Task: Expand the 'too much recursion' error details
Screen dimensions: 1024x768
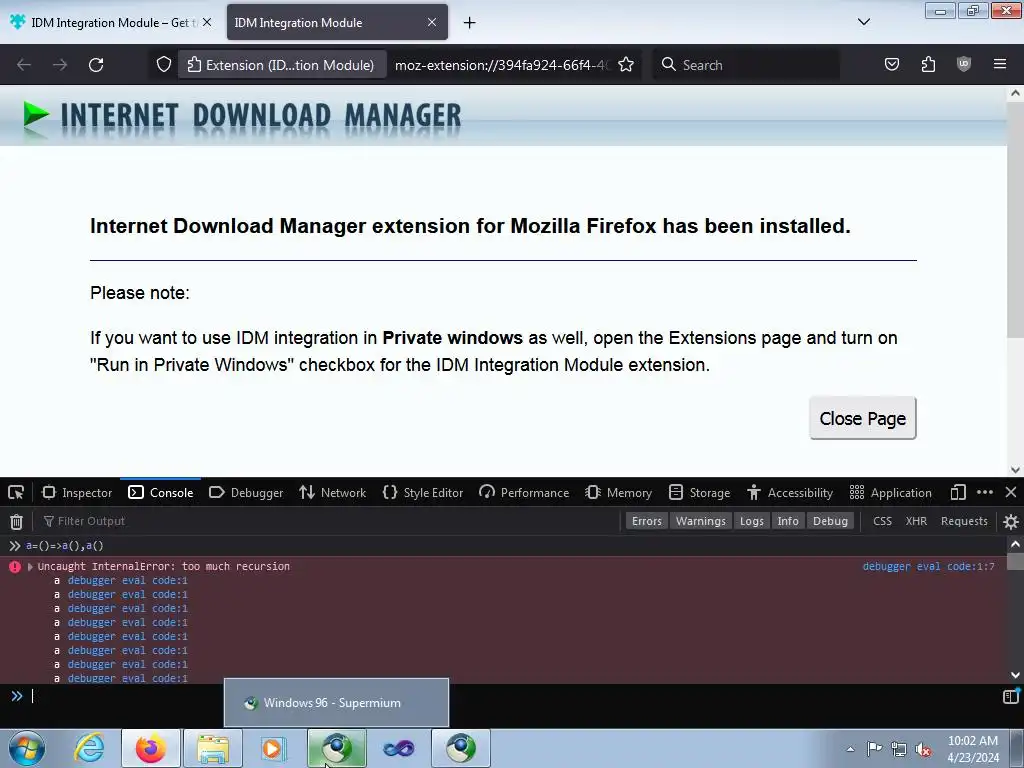Action: tap(30, 567)
